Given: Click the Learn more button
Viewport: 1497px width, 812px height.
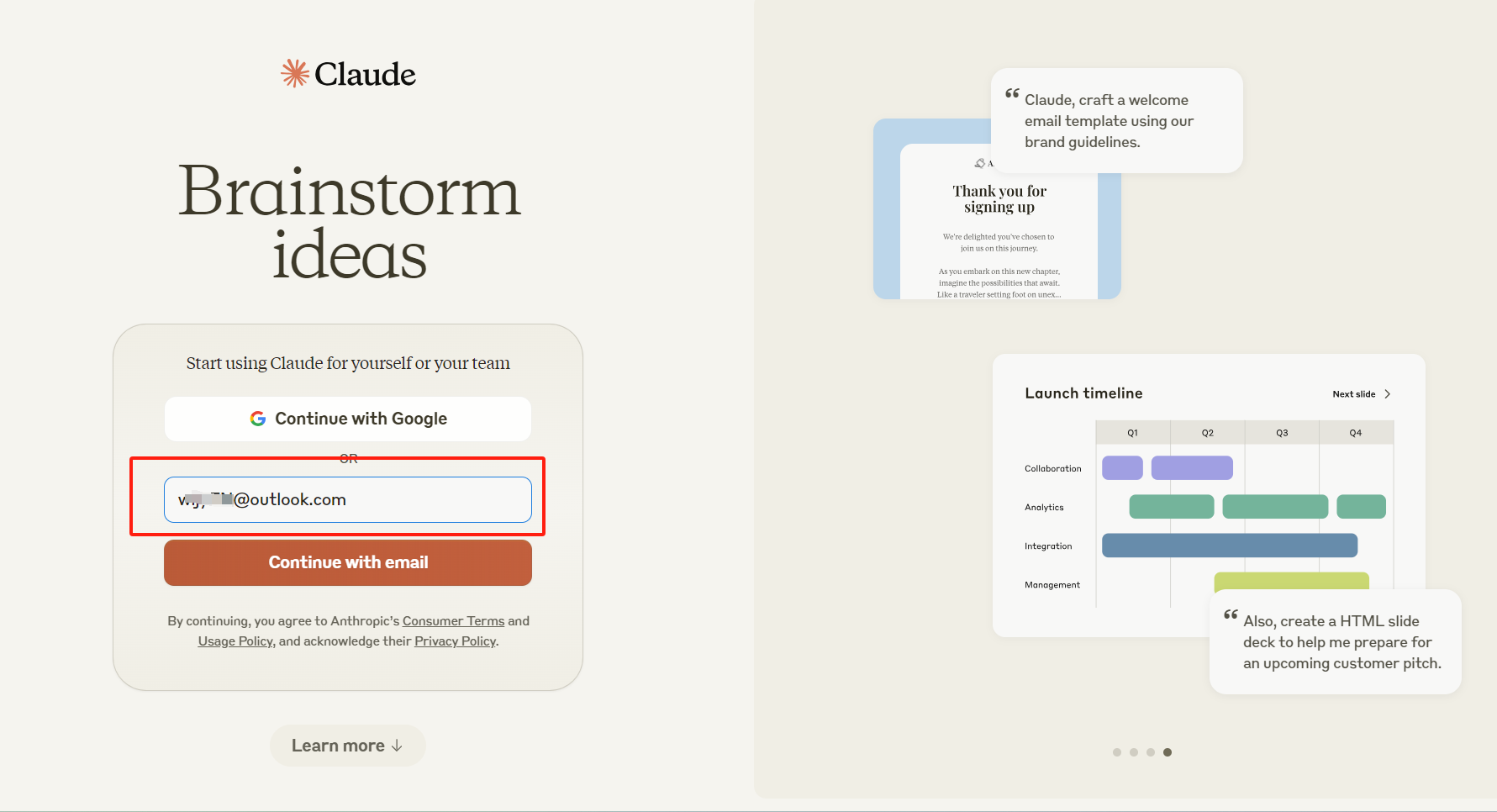Looking at the screenshot, I should [x=348, y=746].
